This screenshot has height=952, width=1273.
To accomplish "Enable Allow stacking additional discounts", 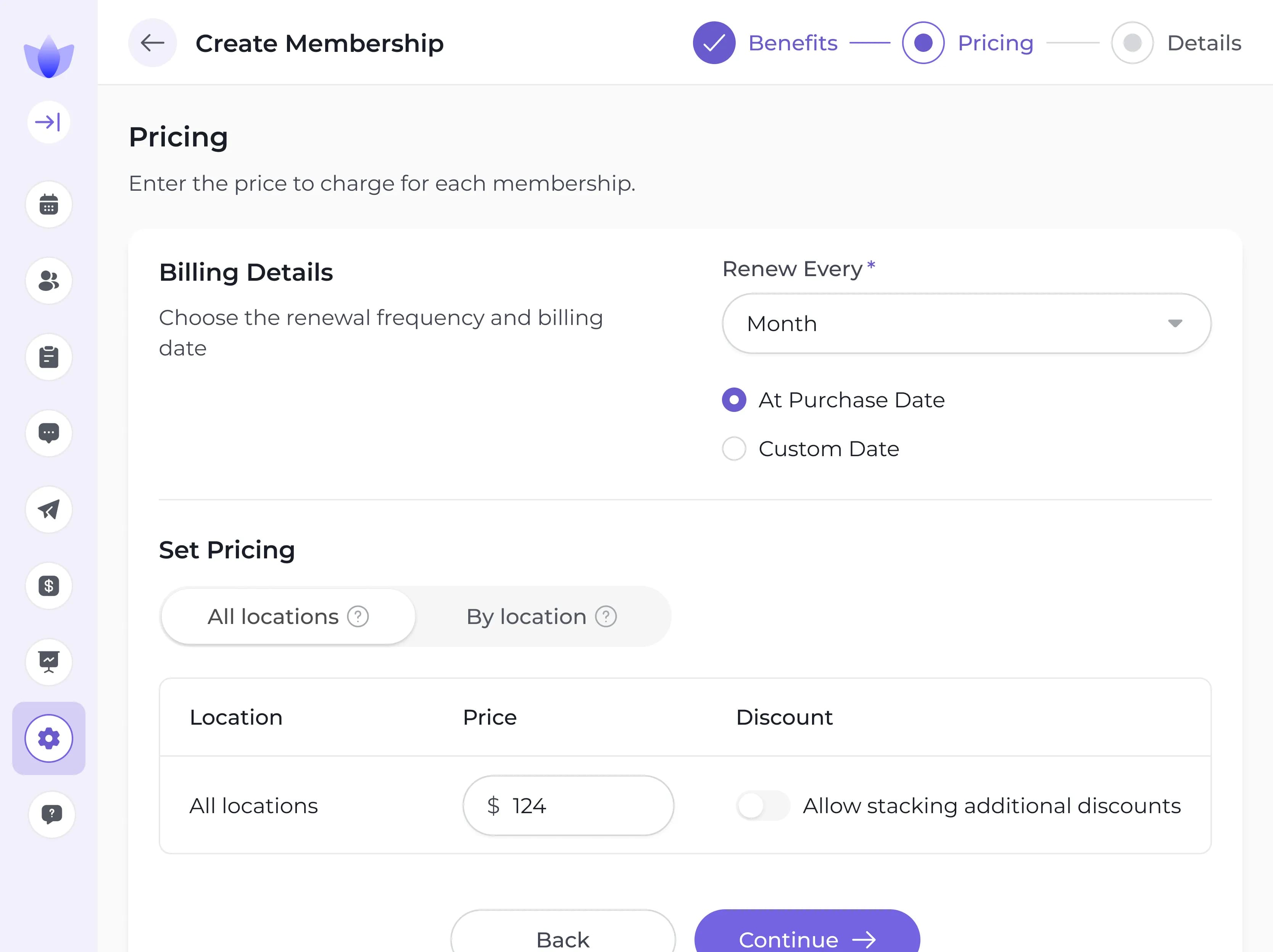I will 763,805.
